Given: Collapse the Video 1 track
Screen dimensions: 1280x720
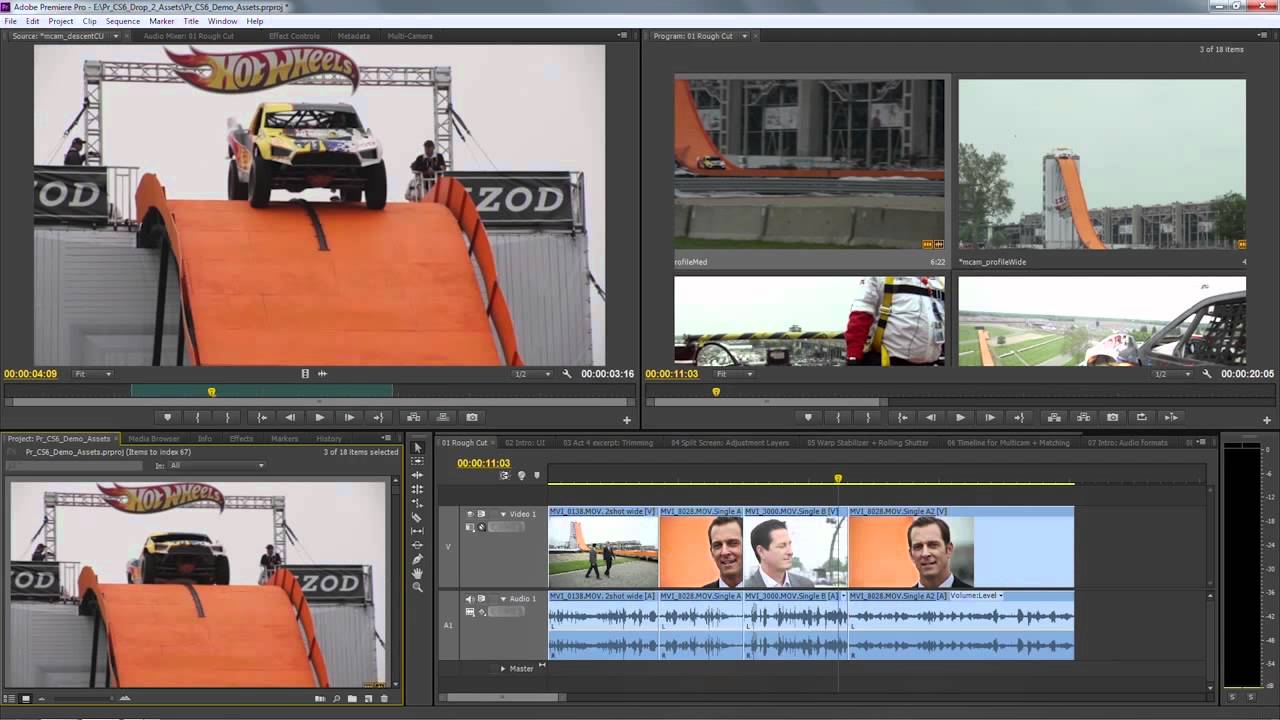Looking at the screenshot, I should (x=503, y=514).
